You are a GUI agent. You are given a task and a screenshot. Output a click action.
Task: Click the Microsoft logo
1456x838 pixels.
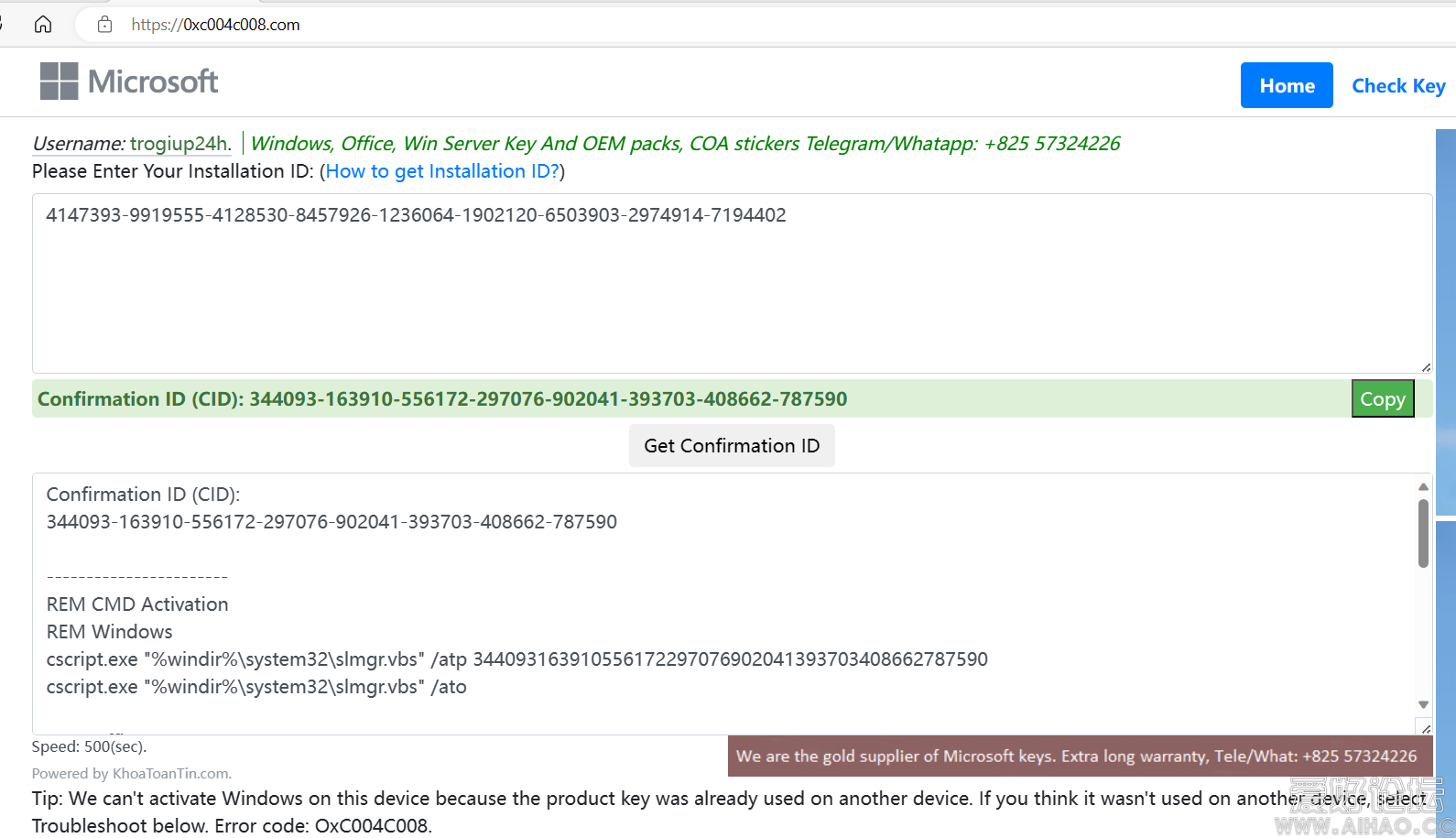click(129, 82)
